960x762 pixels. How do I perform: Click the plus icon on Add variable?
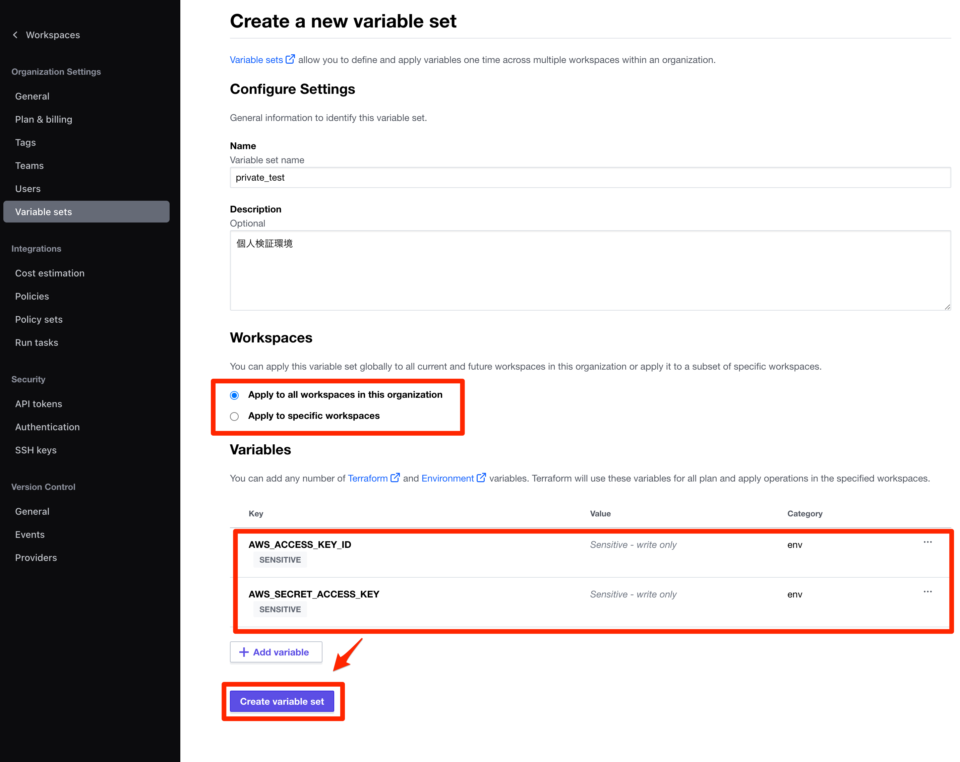click(x=244, y=652)
